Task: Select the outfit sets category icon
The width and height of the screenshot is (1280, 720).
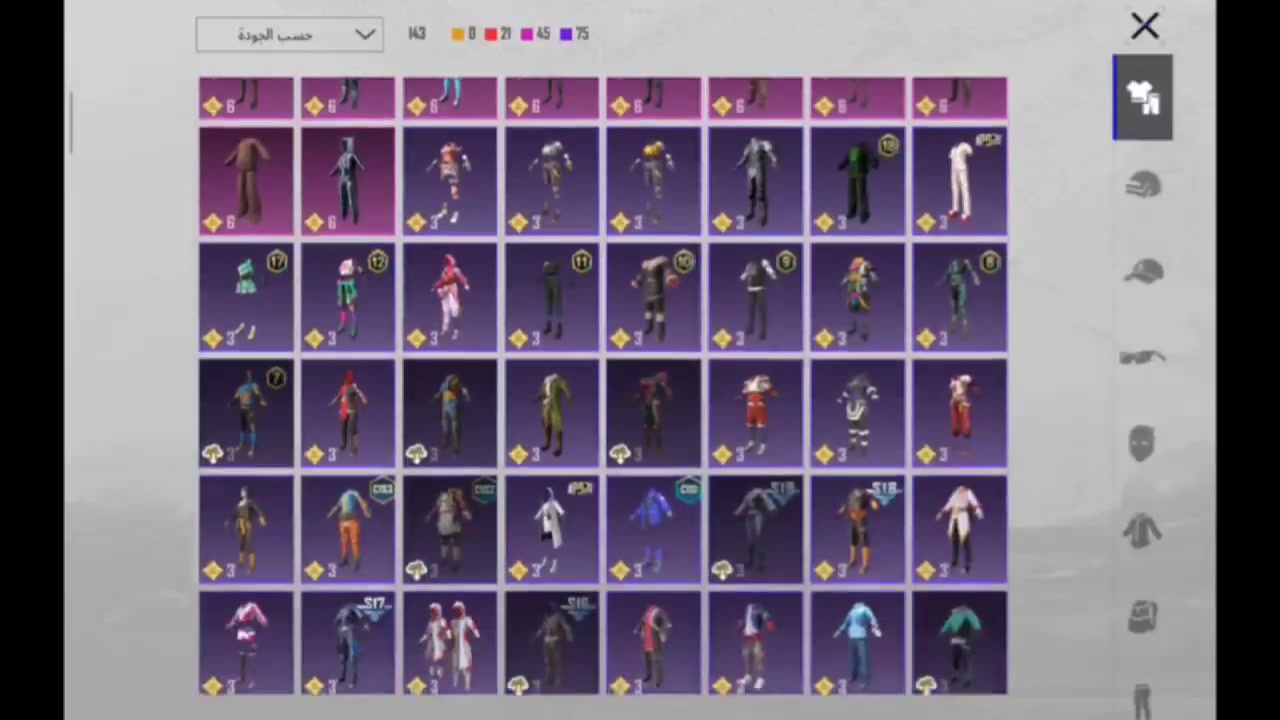Action: pos(1143,97)
